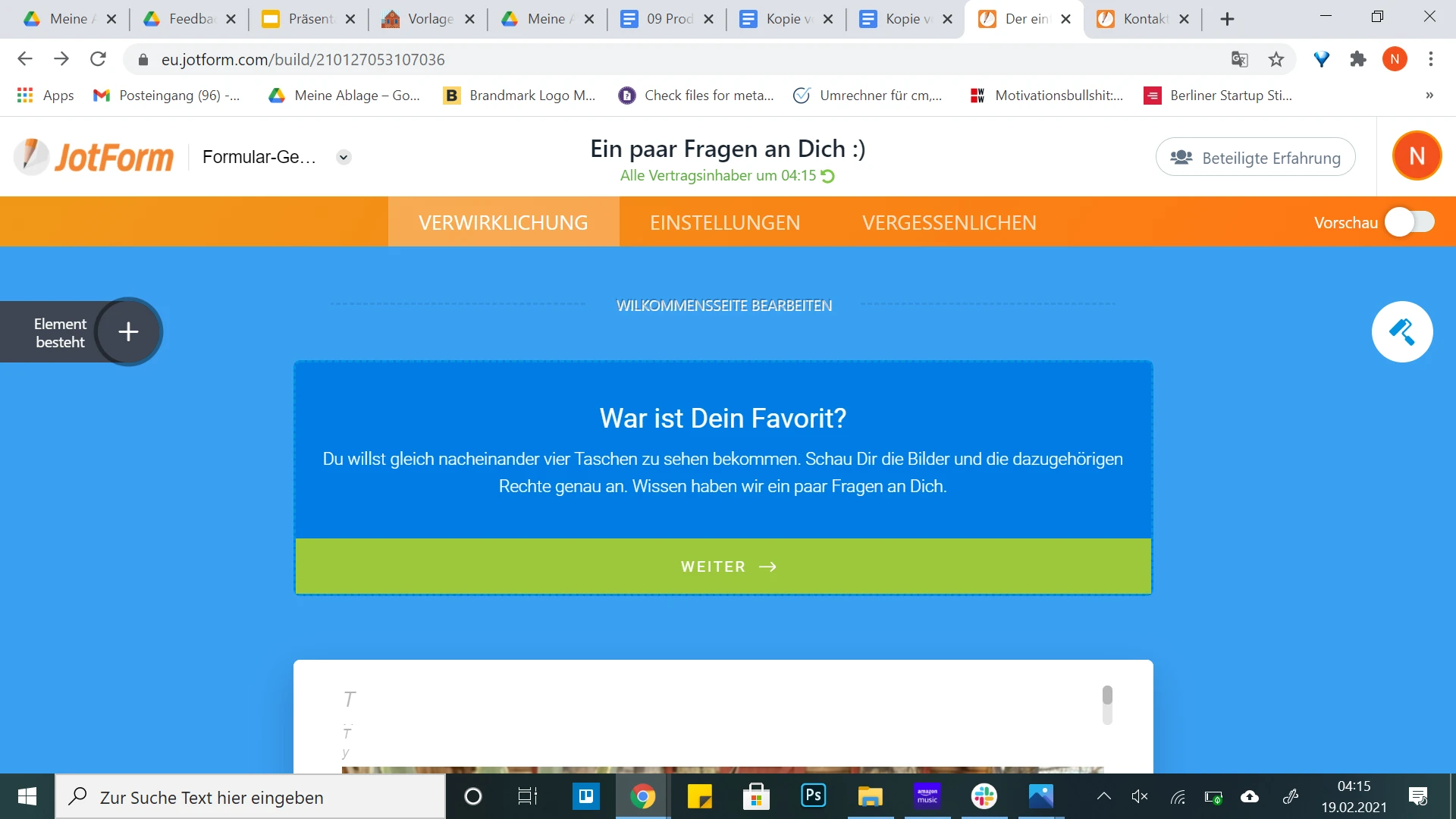Launch Photoshop from the taskbar

(813, 795)
